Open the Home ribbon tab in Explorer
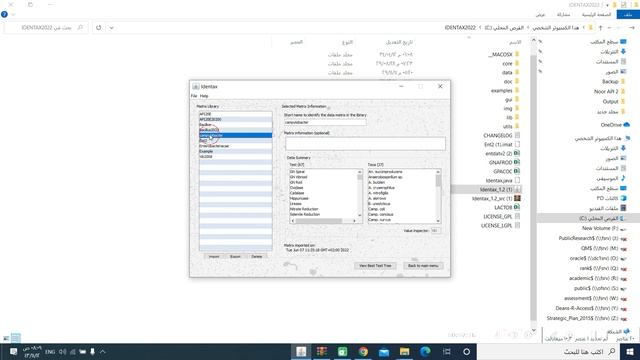This screenshot has height=360, width=640. (596, 14)
